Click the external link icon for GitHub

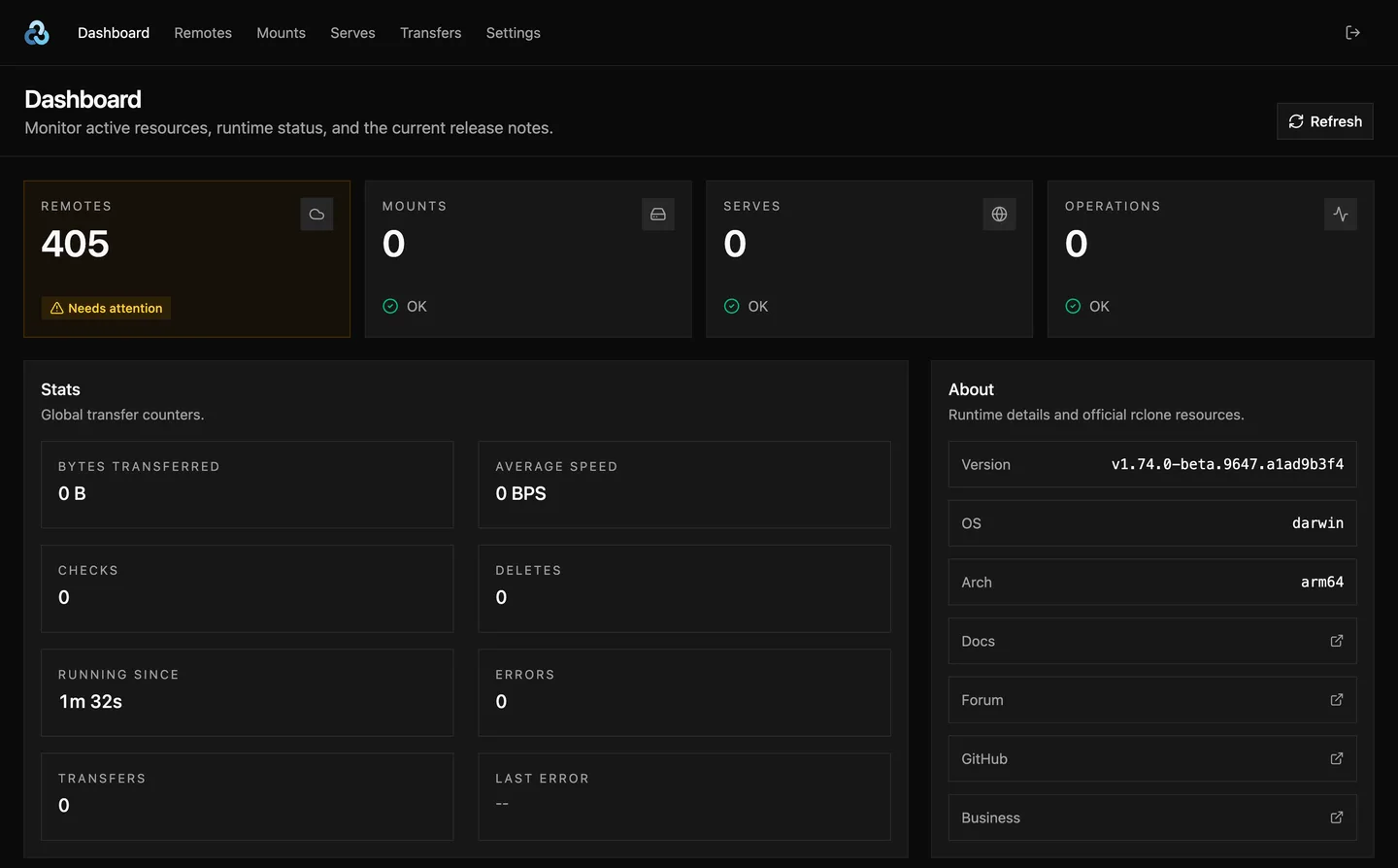tap(1337, 758)
